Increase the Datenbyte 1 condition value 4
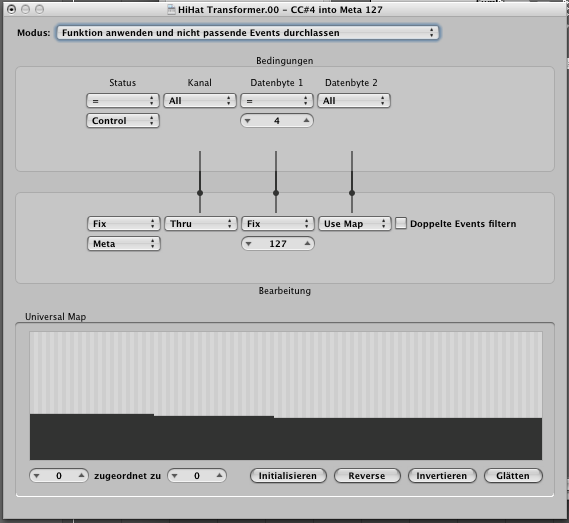 pyautogui.click(x=306, y=120)
